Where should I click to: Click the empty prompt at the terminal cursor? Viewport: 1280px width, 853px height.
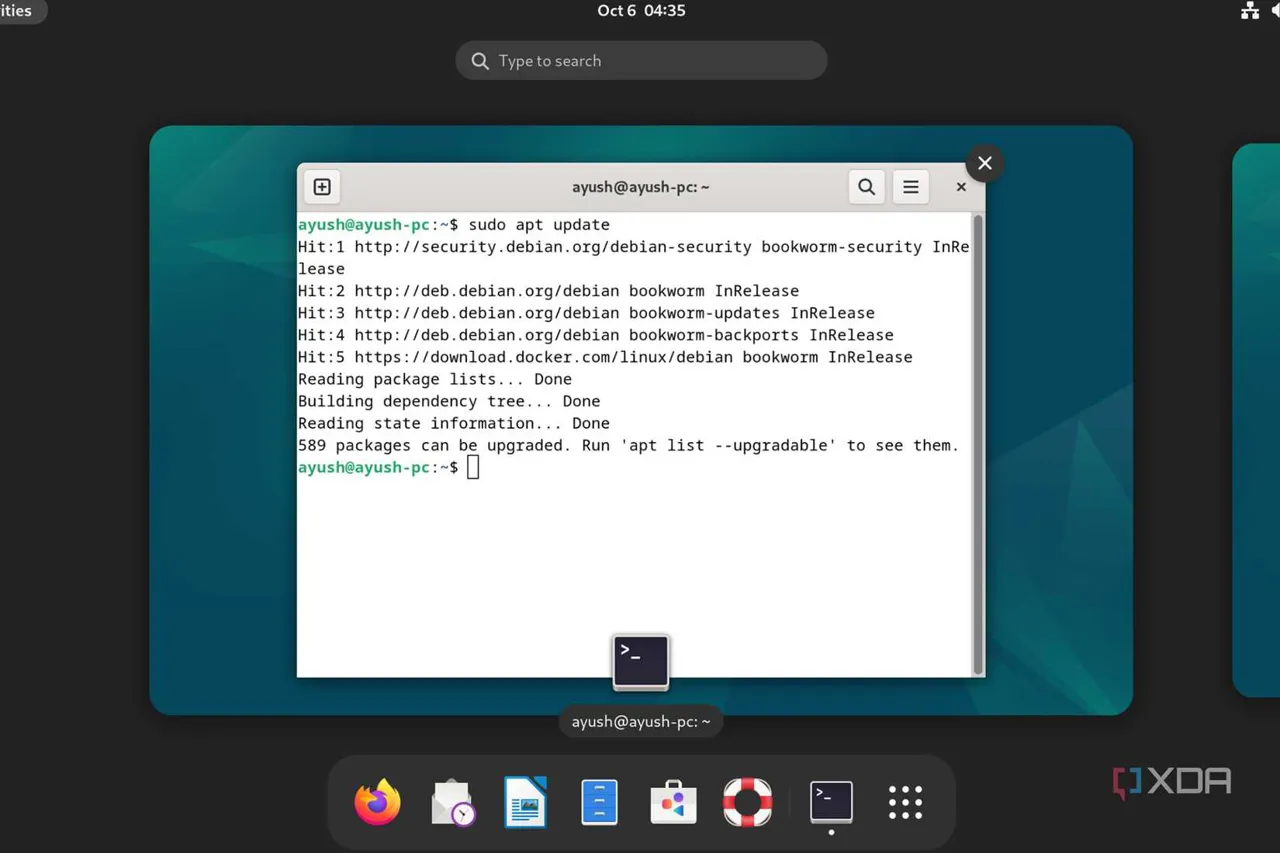pyautogui.click(x=473, y=467)
